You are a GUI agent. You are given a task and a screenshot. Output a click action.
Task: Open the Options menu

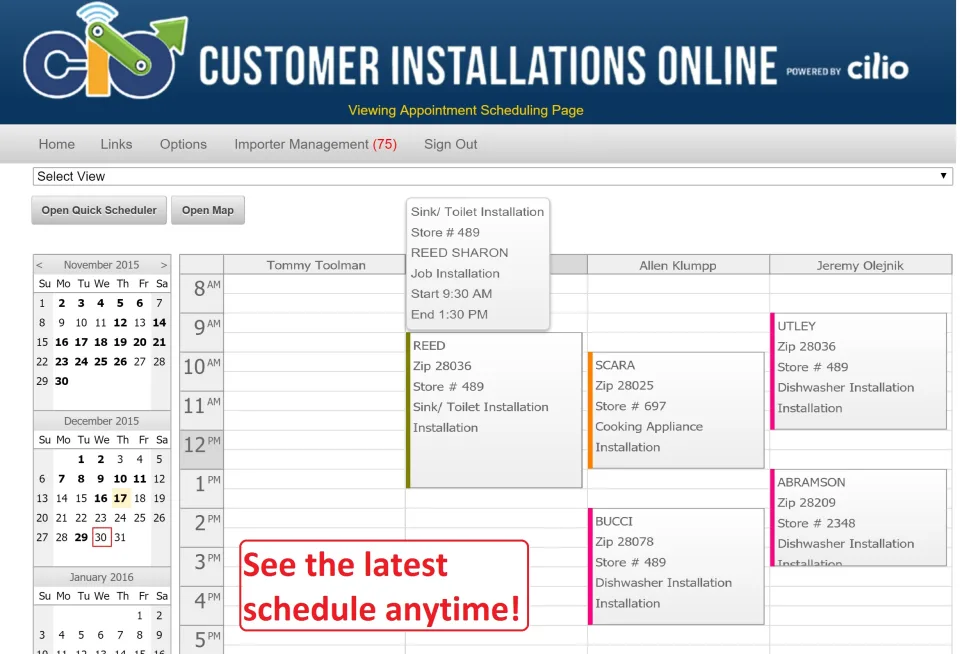coord(183,144)
